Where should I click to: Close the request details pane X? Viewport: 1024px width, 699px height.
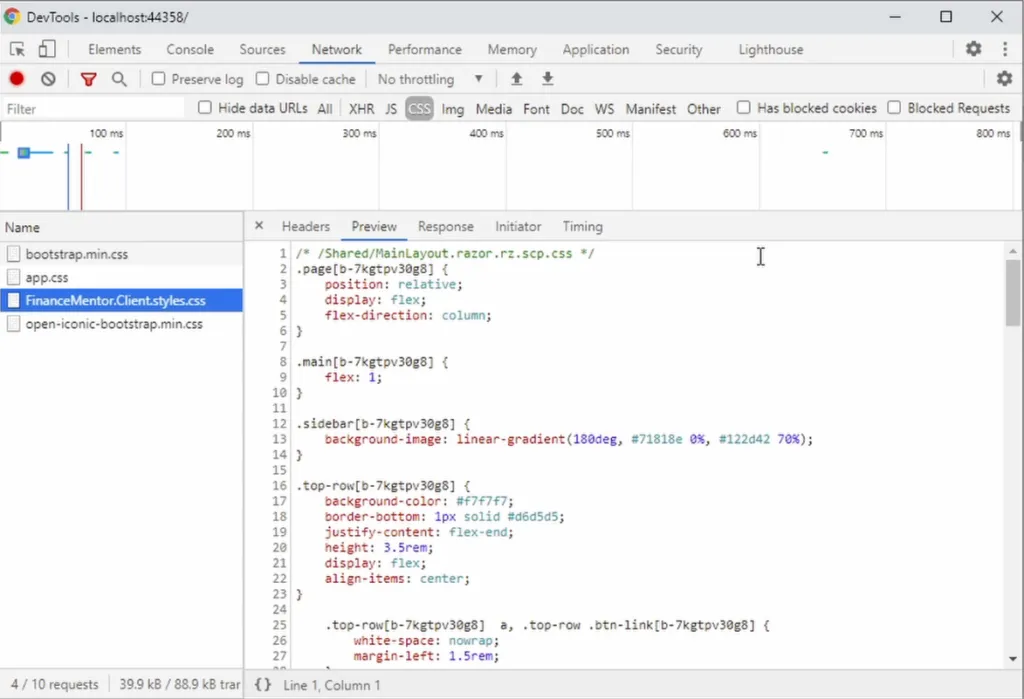259,225
